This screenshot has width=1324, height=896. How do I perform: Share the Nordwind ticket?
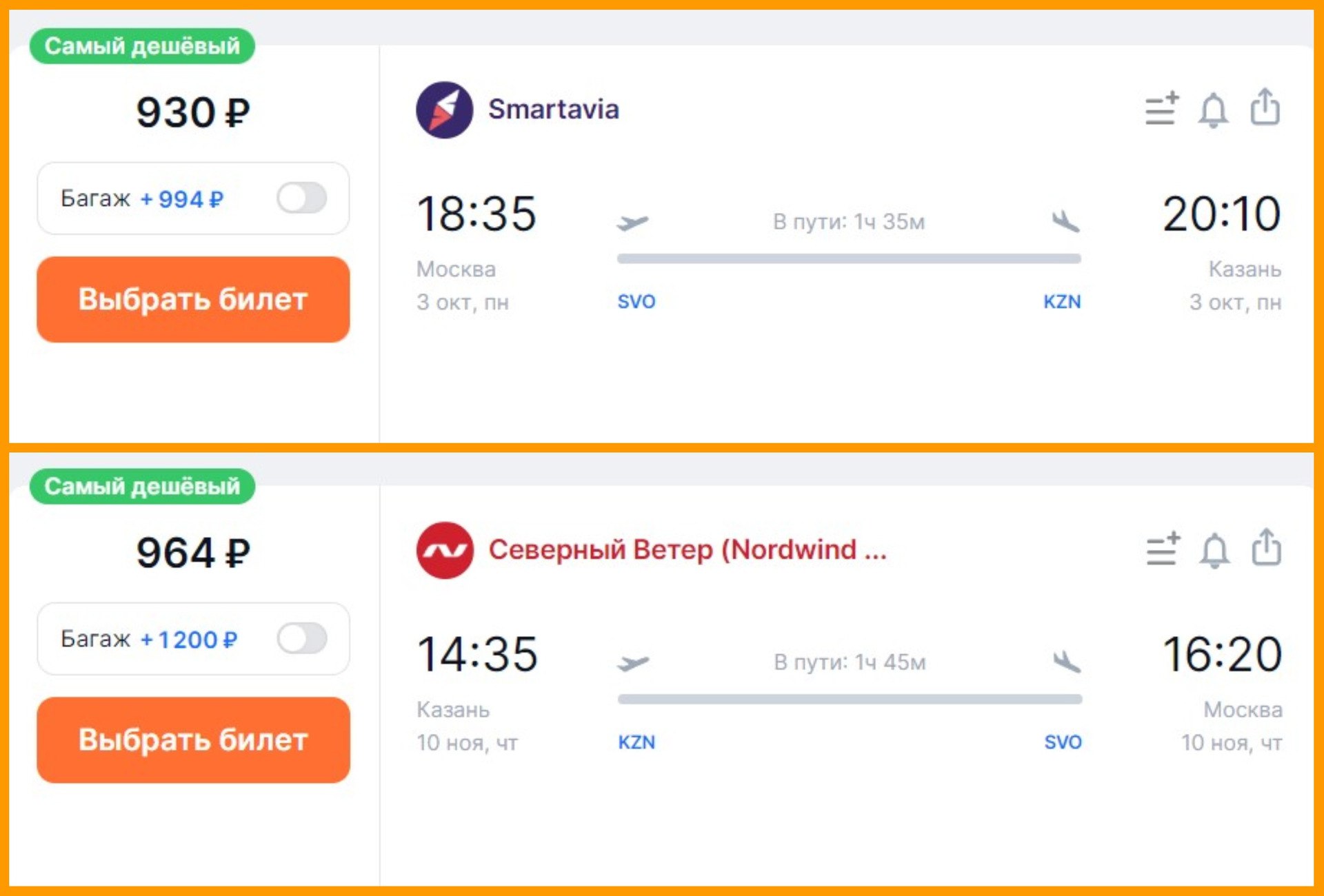1267,548
